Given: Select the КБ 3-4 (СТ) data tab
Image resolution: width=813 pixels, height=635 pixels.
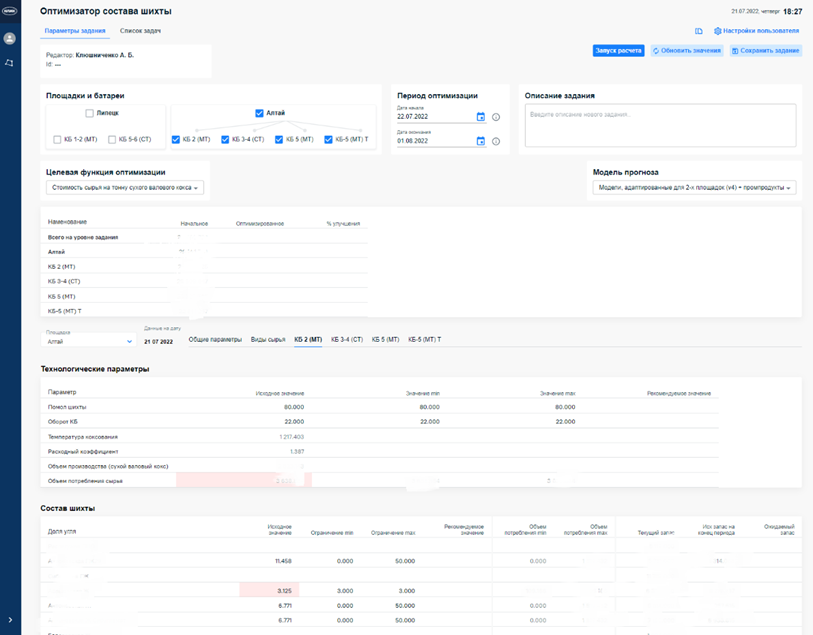Looking at the screenshot, I should click(347, 340).
